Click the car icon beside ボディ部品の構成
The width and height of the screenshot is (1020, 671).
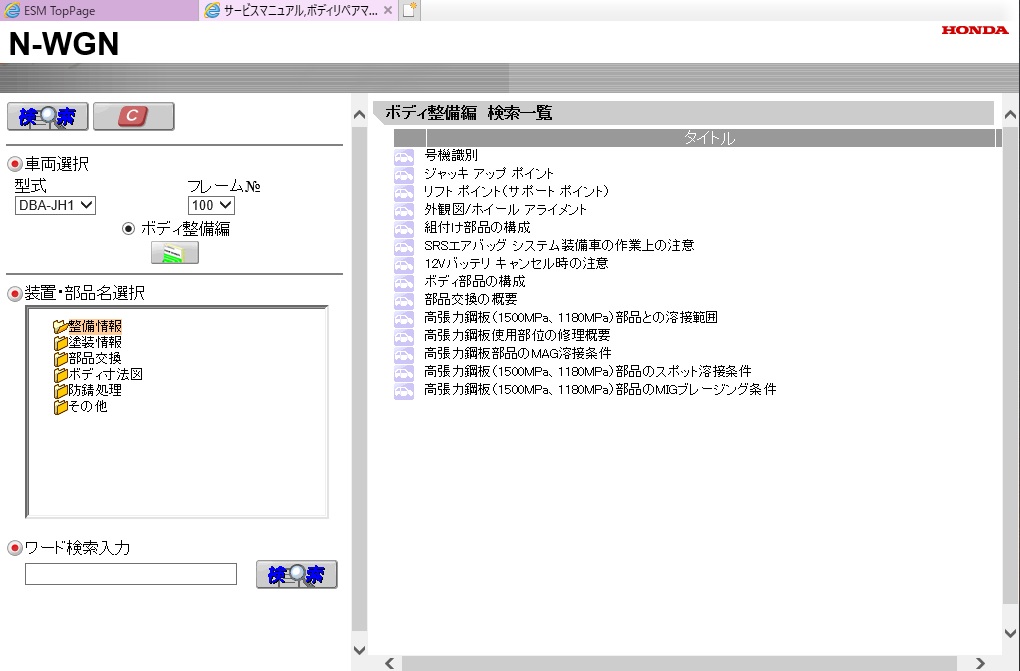(404, 283)
